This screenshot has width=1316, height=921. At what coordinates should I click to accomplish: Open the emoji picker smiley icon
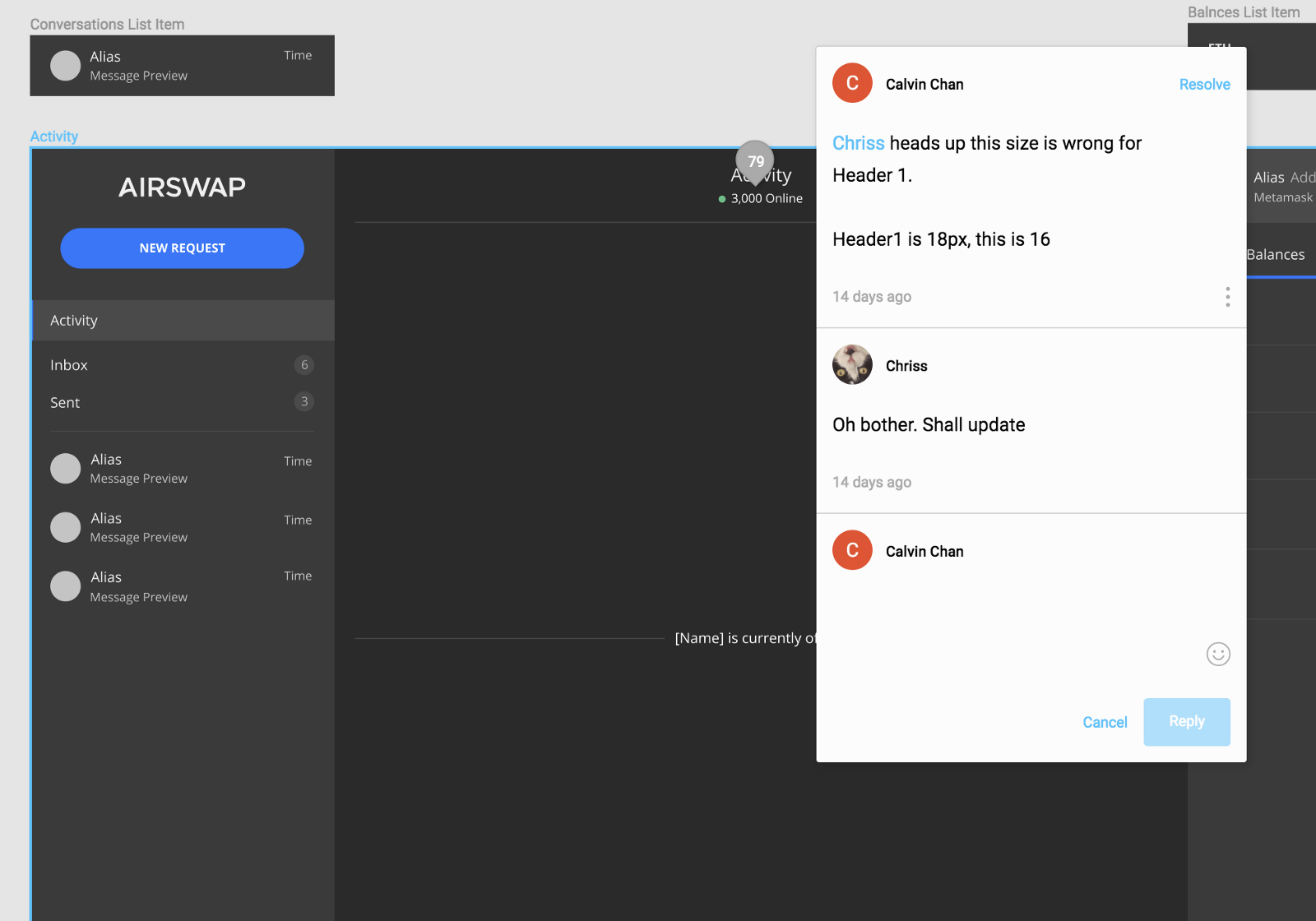[1218, 654]
